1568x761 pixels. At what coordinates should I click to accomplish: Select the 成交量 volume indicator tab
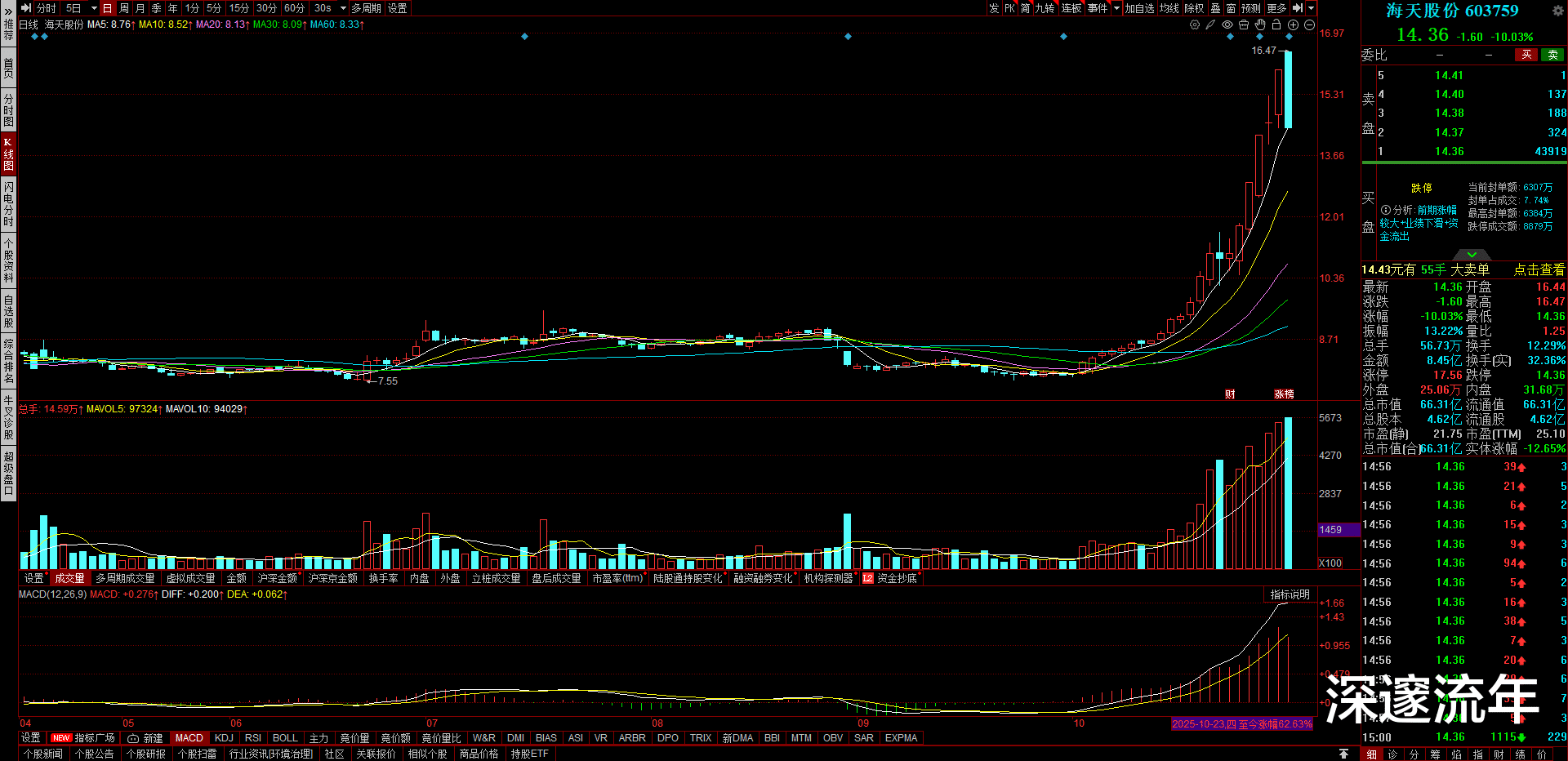69,578
